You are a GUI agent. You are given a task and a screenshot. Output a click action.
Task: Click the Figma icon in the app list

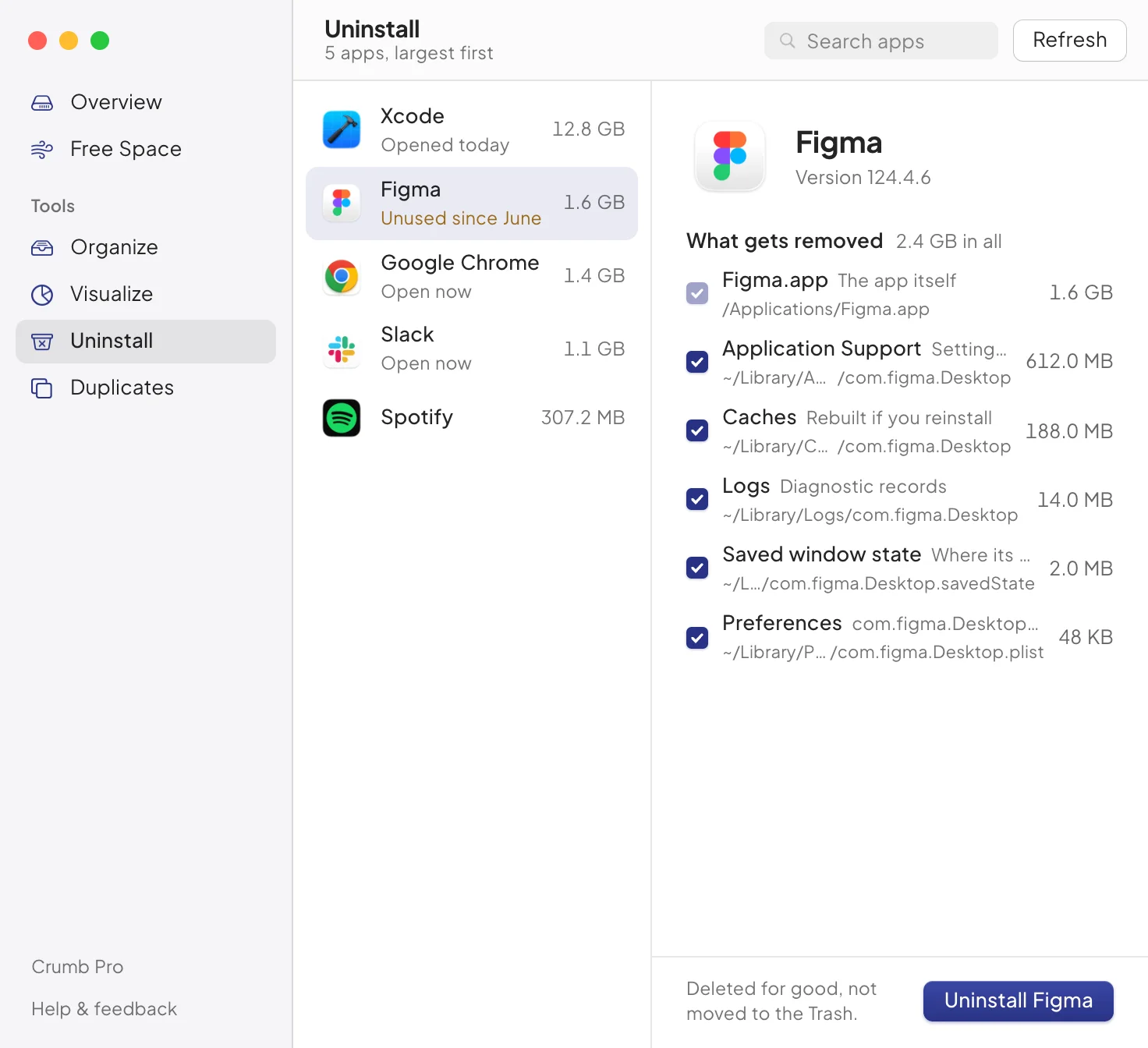342,203
